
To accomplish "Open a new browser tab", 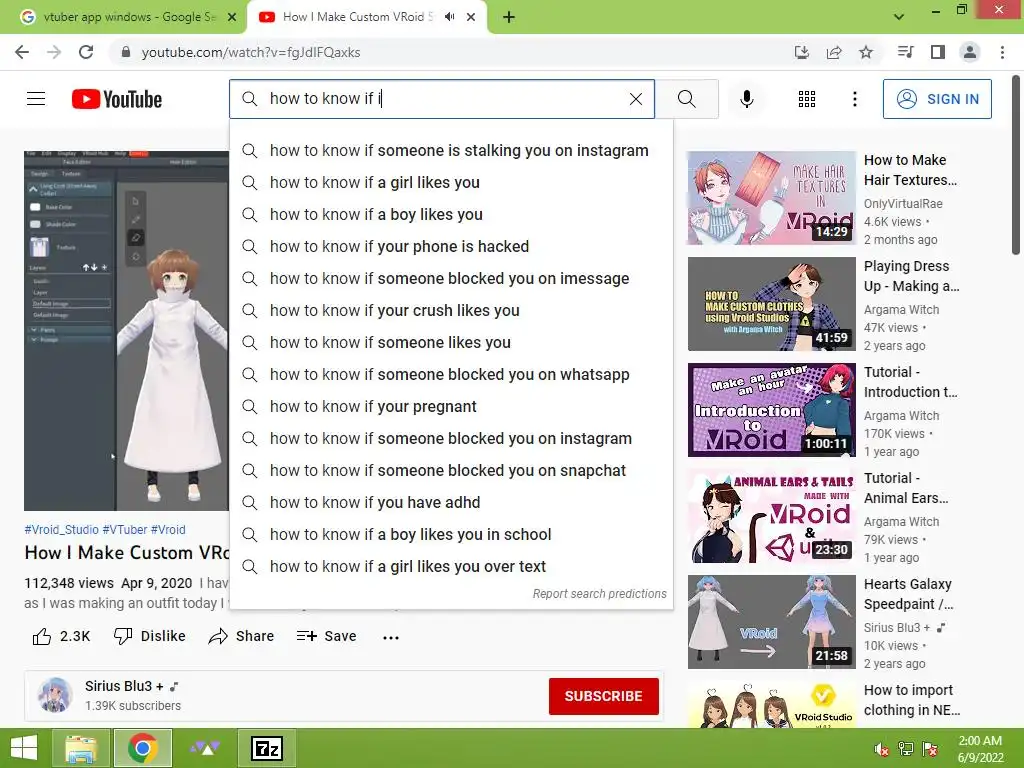I will point(509,18).
